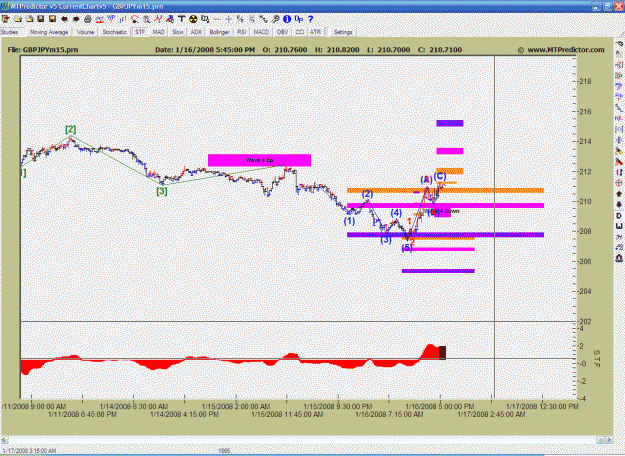This screenshot has width=625, height=456.
Task: Click the 'C: 210.7100' close value text
Action: (x=440, y=50)
